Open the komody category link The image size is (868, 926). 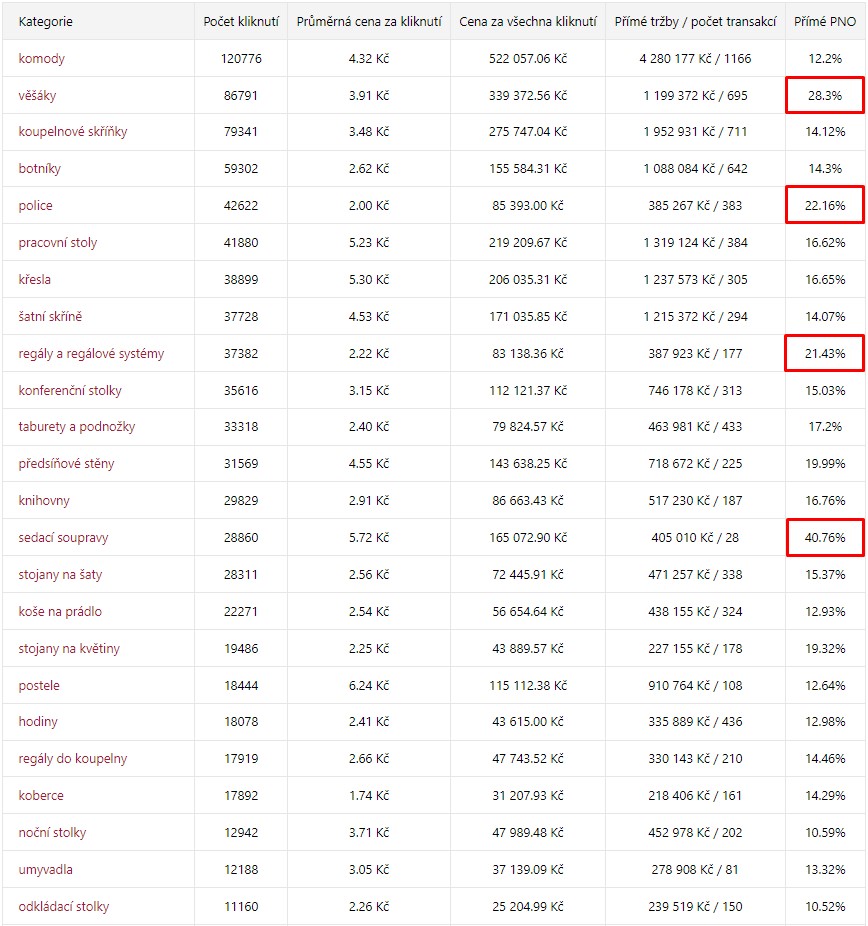[x=41, y=58]
